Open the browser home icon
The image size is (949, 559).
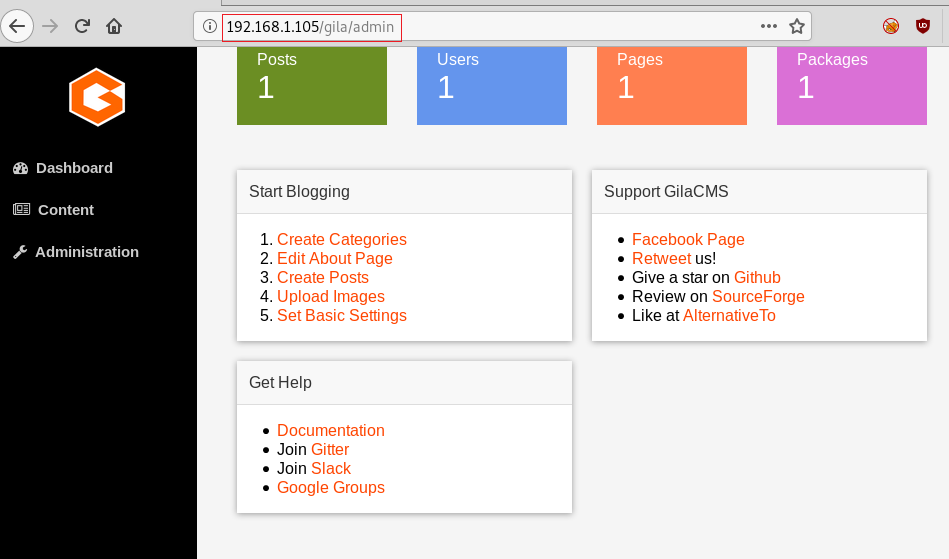[114, 26]
